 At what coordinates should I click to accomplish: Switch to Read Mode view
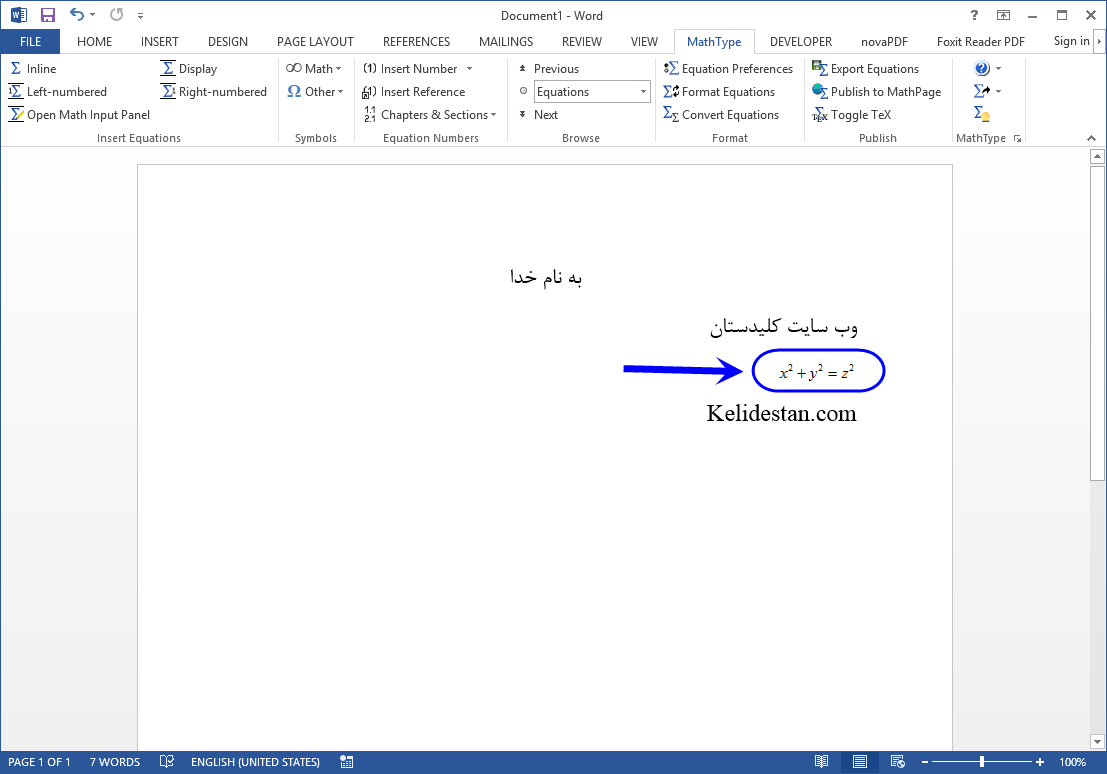coord(821,762)
